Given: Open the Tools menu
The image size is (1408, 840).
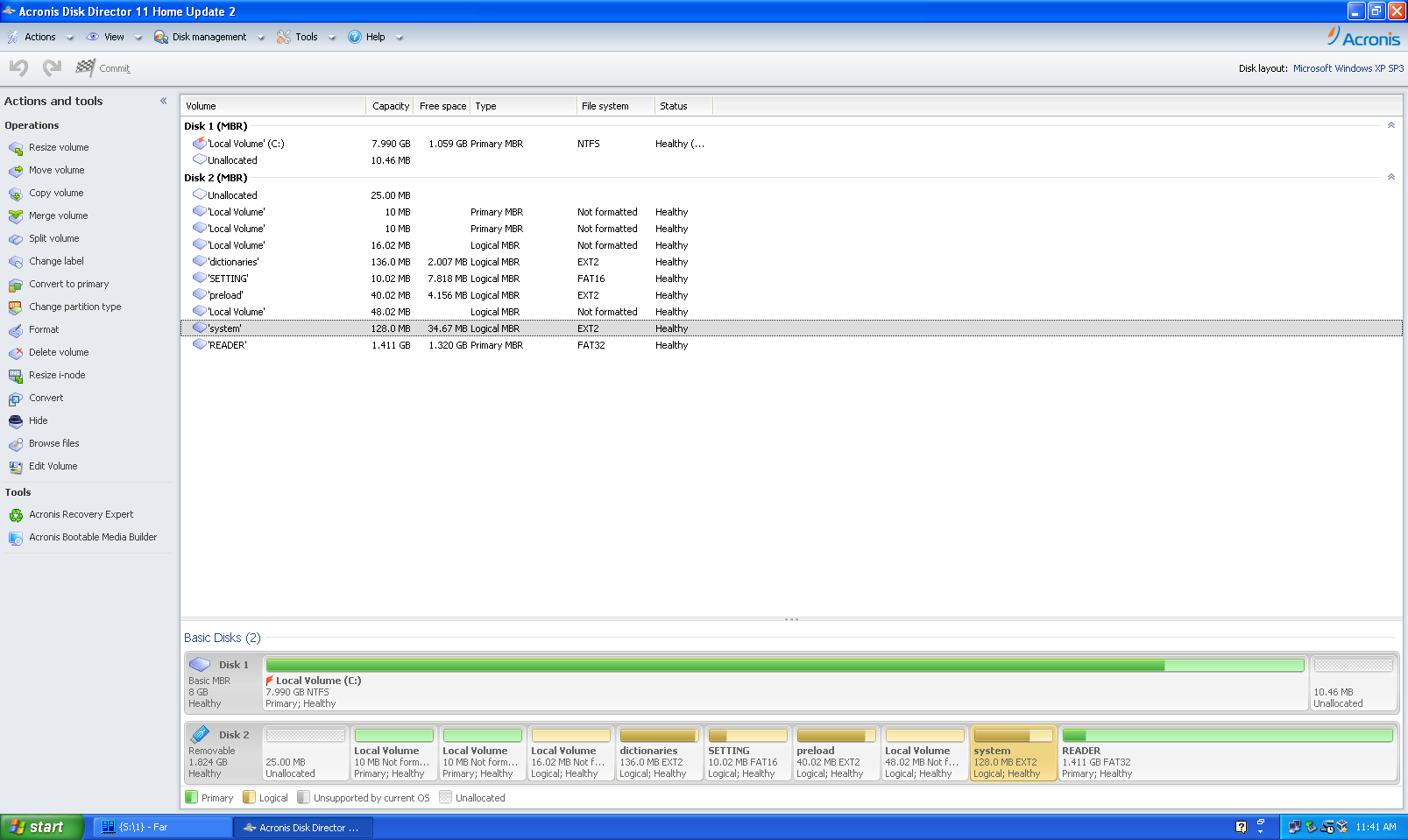Looking at the screenshot, I should click(306, 37).
